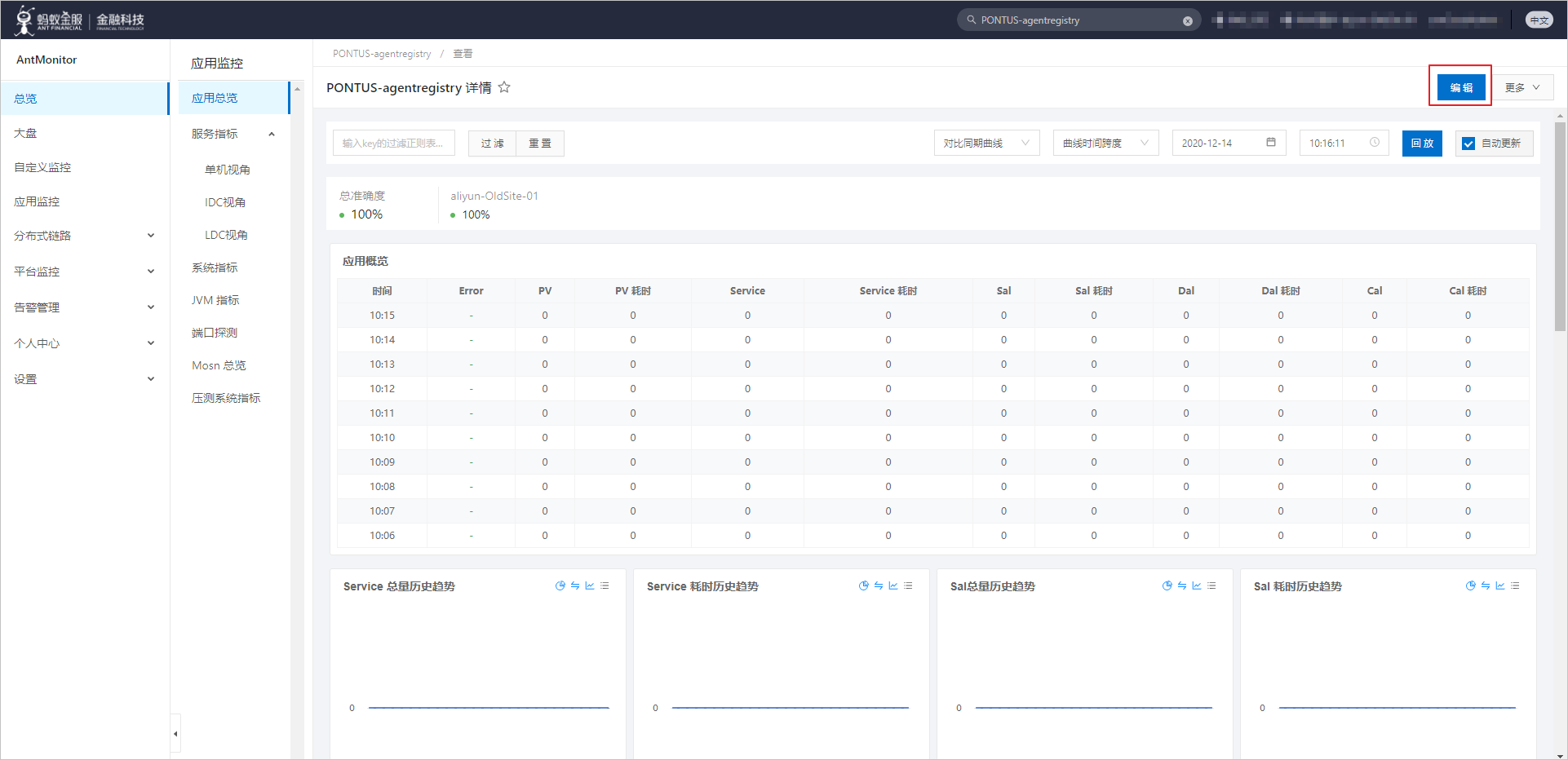Expand the 平台监控 menu
This screenshot has height=760, width=1568.
(x=85, y=272)
